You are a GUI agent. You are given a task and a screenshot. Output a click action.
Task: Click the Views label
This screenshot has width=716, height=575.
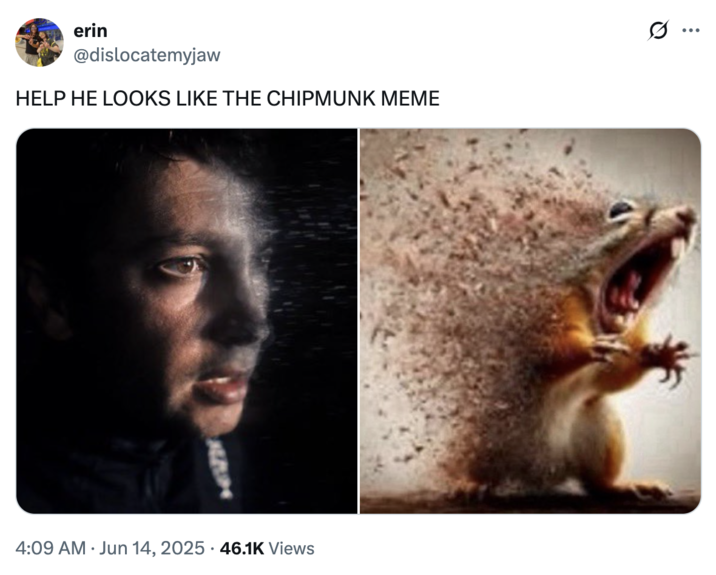[292, 548]
